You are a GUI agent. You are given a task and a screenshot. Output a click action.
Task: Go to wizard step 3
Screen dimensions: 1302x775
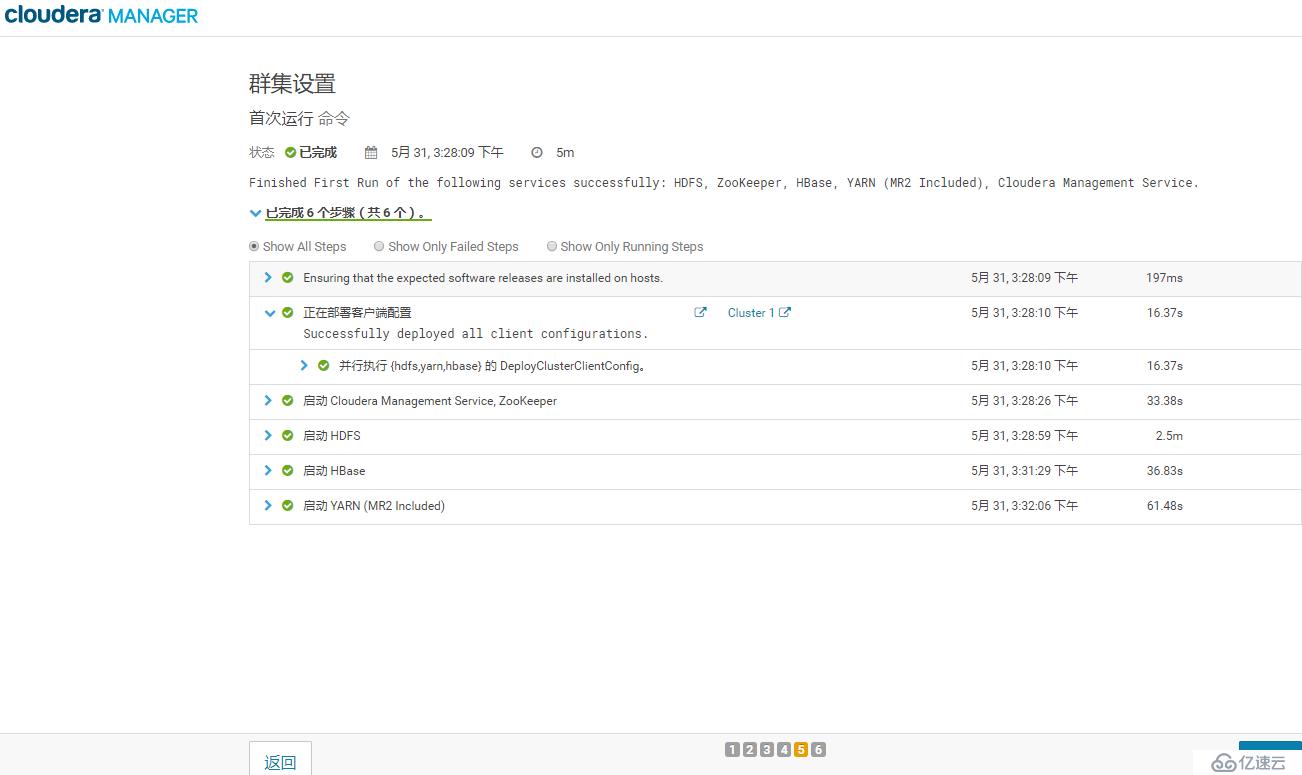pyautogui.click(x=766, y=750)
